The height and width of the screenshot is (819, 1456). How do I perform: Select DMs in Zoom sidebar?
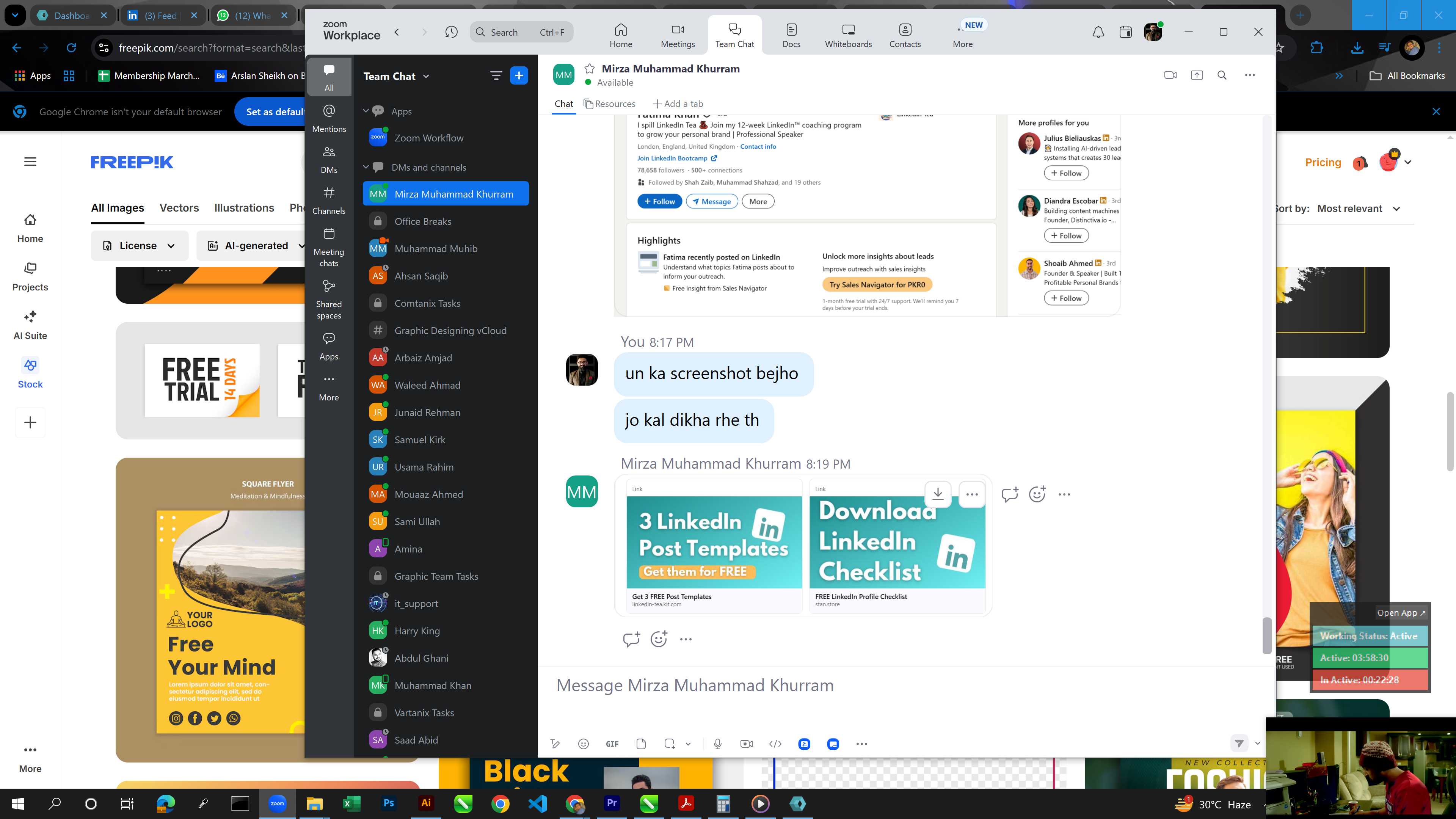click(329, 159)
